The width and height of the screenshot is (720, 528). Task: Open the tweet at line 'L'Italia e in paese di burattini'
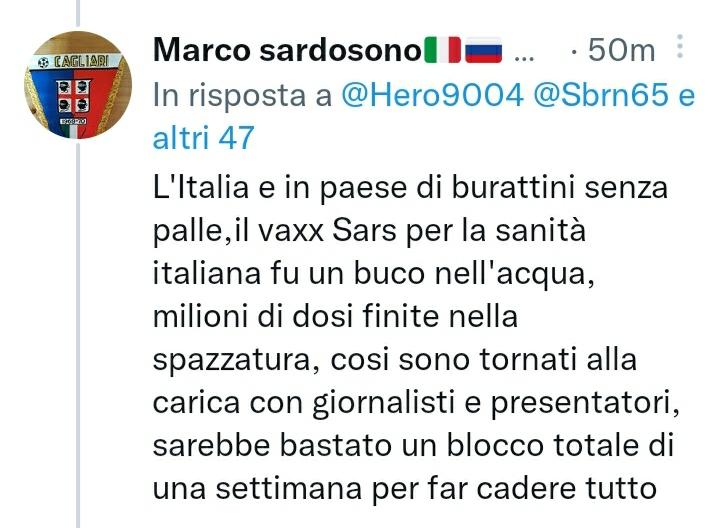click(x=410, y=188)
